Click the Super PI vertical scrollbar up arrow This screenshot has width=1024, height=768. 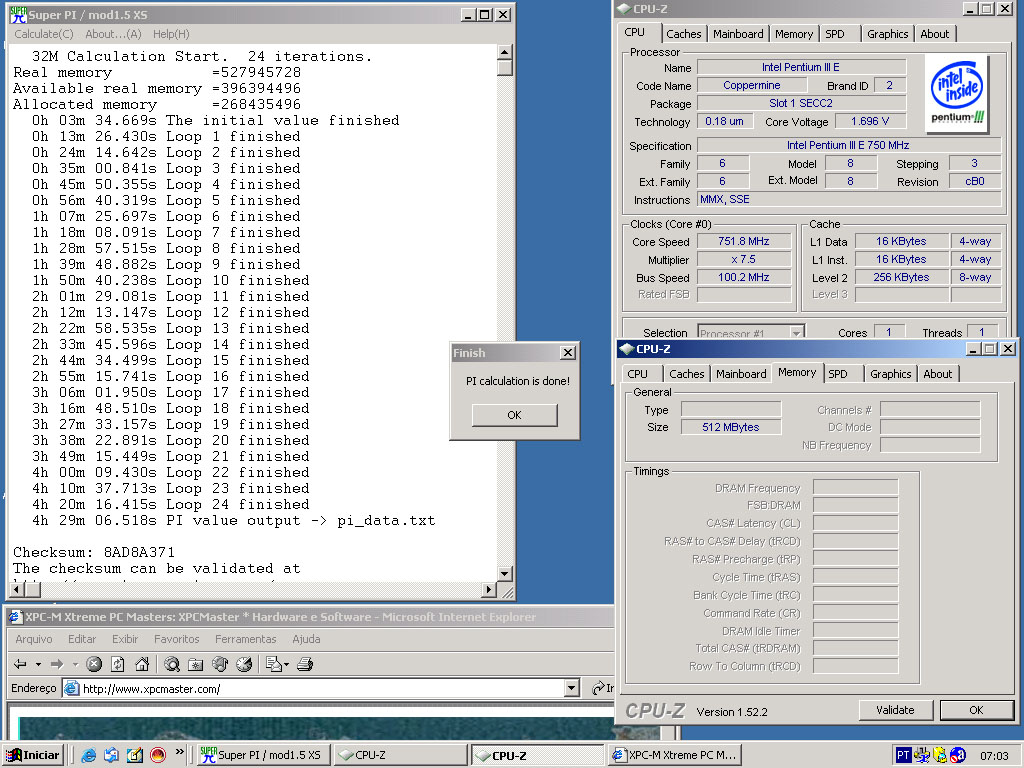pyautogui.click(x=504, y=52)
